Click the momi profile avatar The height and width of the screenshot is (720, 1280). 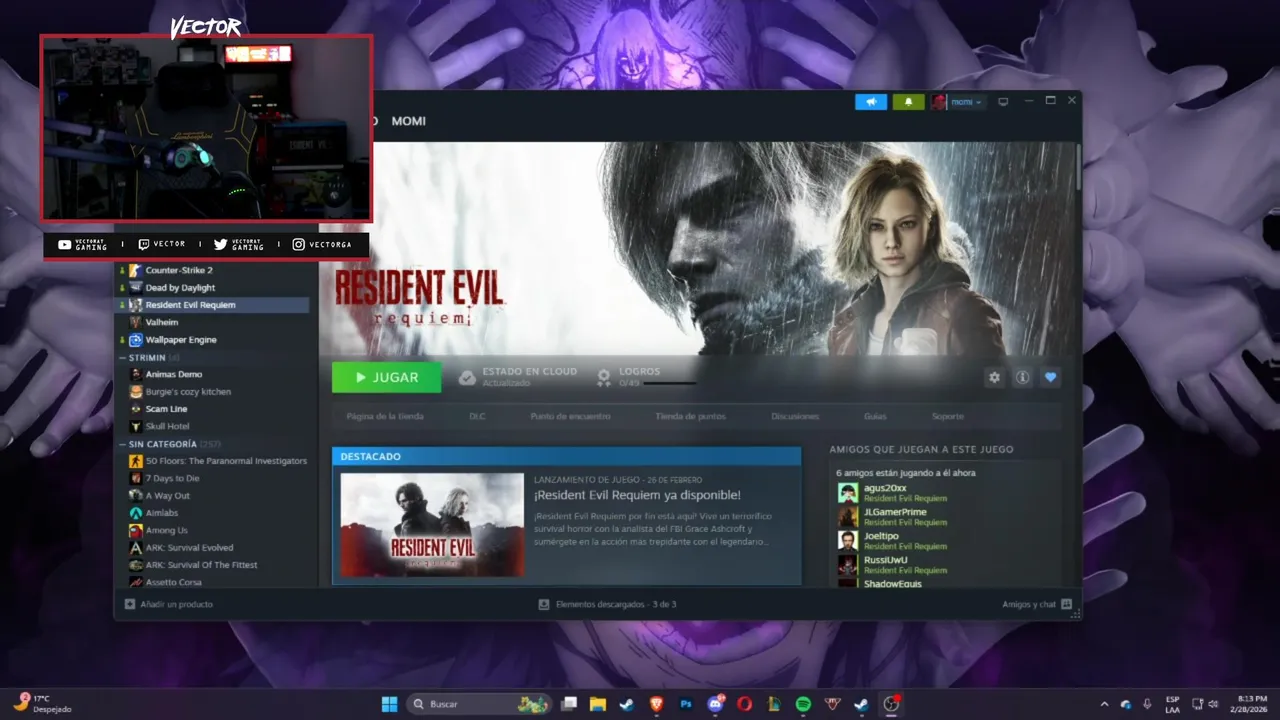click(939, 102)
